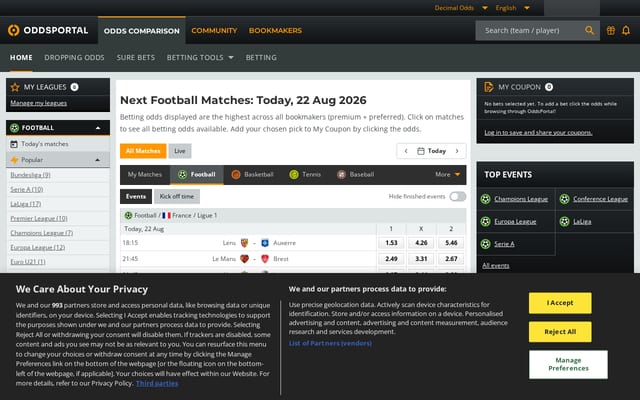640x400 pixels.
Task: Select the My Matches tab
Action: pyautogui.click(x=145, y=174)
